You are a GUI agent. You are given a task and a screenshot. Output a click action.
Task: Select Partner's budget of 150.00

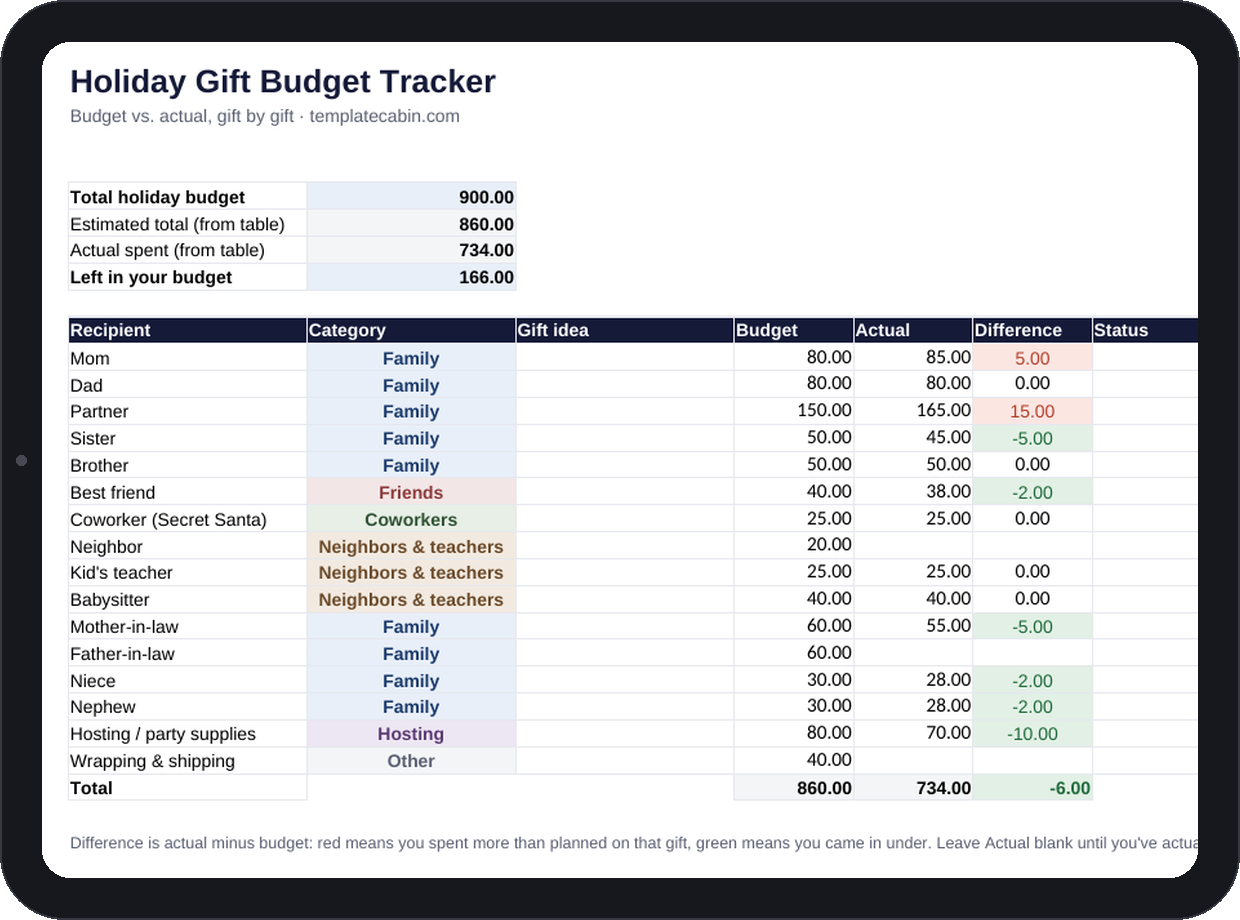794,411
